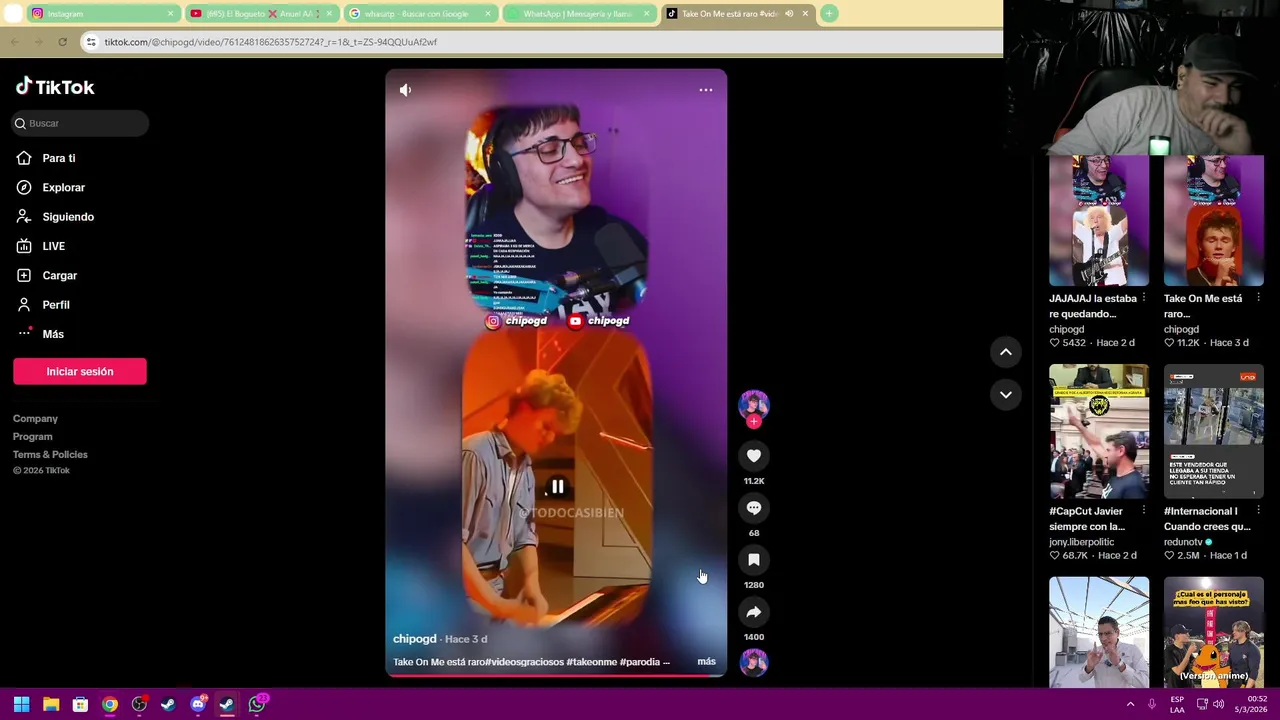Viewport: 1280px width, 720px height.
Task: Click the Buscar search field
Action: 80,123
